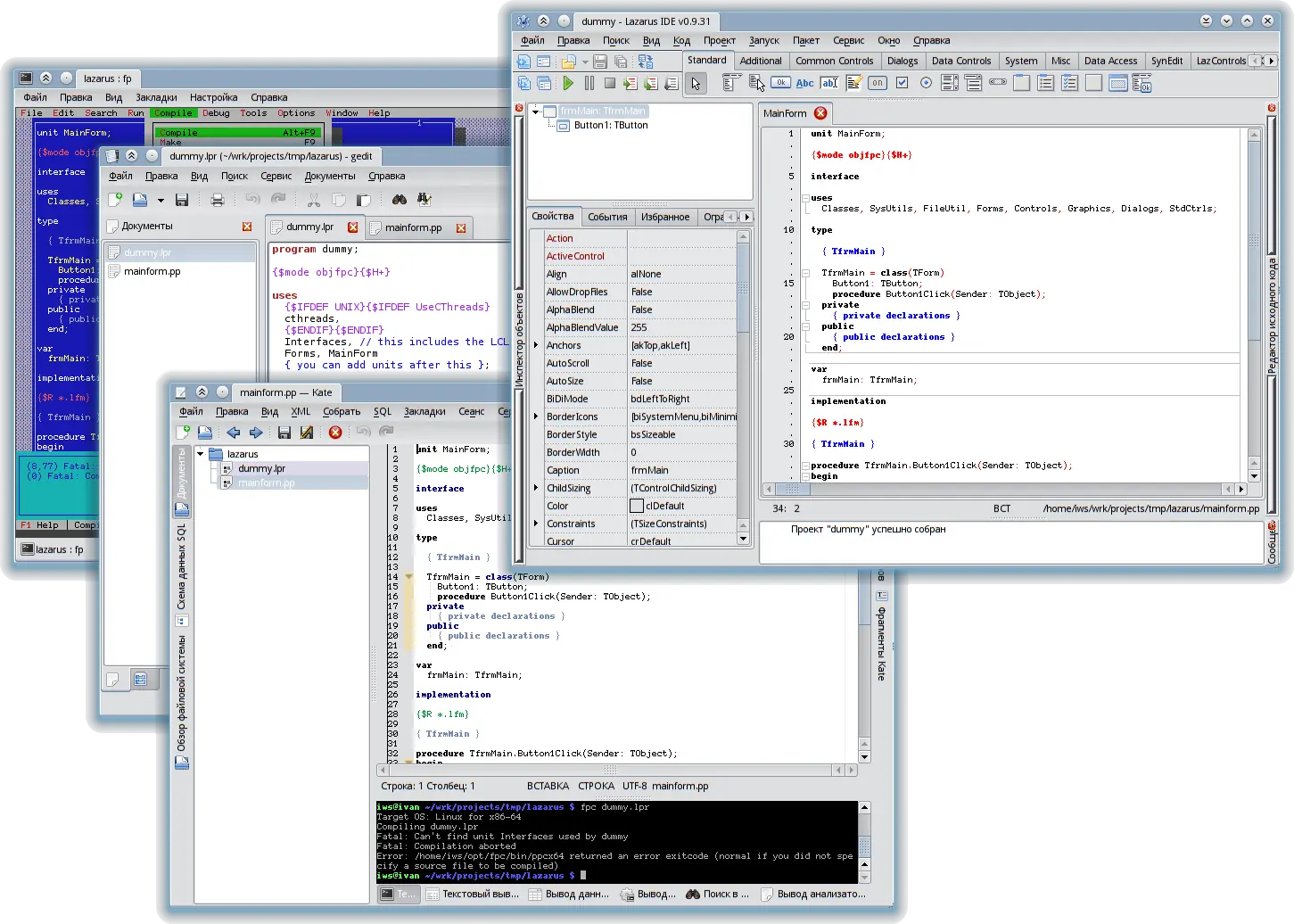Click the New document icon in gedit toolbar
This screenshot has height=924, width=1294.
115,200
